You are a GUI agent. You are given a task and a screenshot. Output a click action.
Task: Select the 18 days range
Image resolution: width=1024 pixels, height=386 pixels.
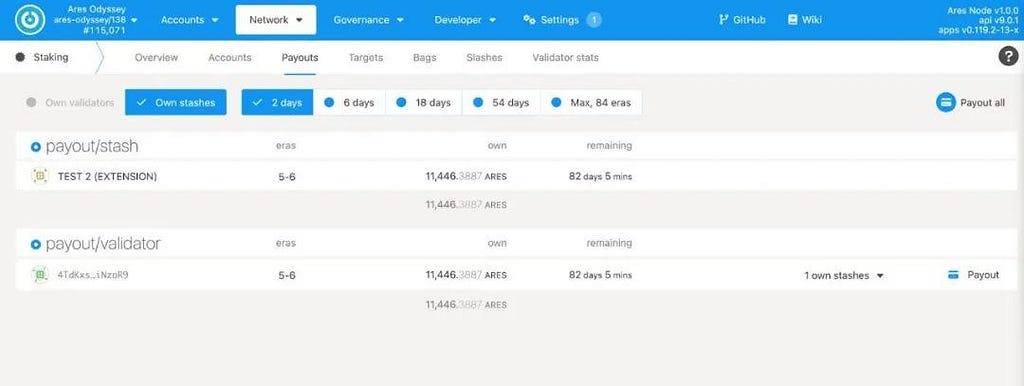tap(424, 103)
